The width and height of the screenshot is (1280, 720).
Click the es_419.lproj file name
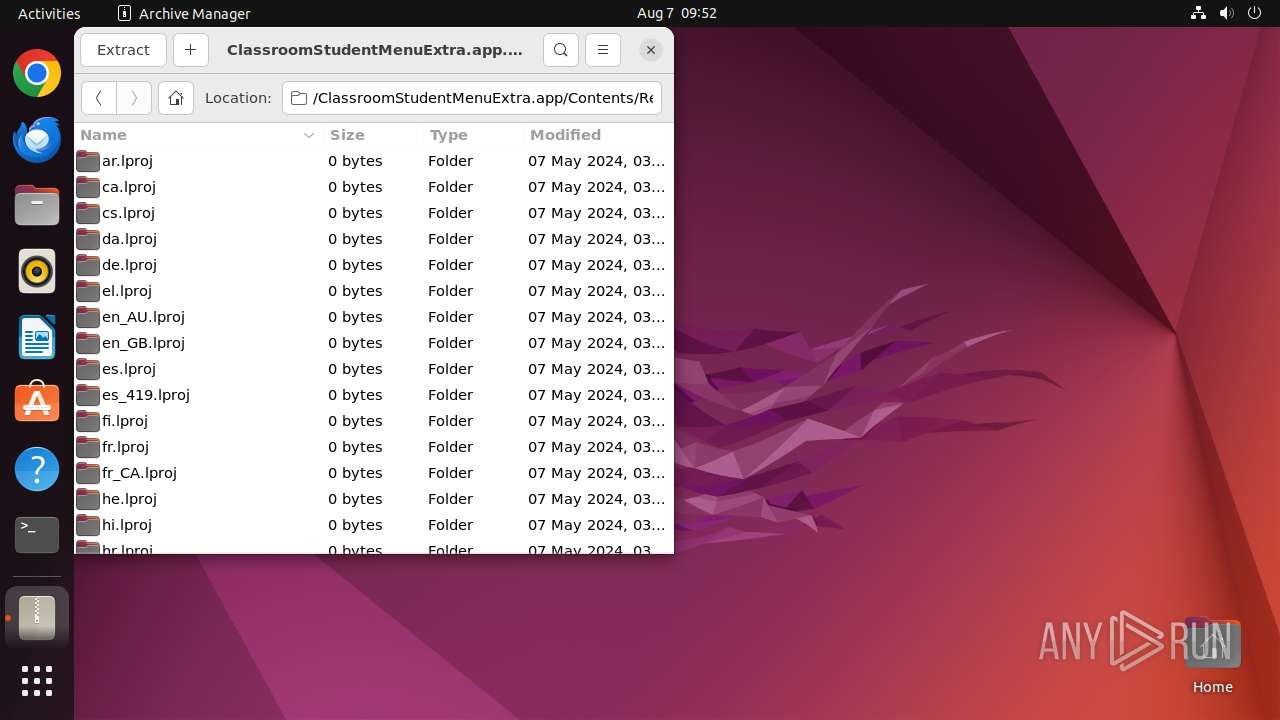tap(146, 395)
